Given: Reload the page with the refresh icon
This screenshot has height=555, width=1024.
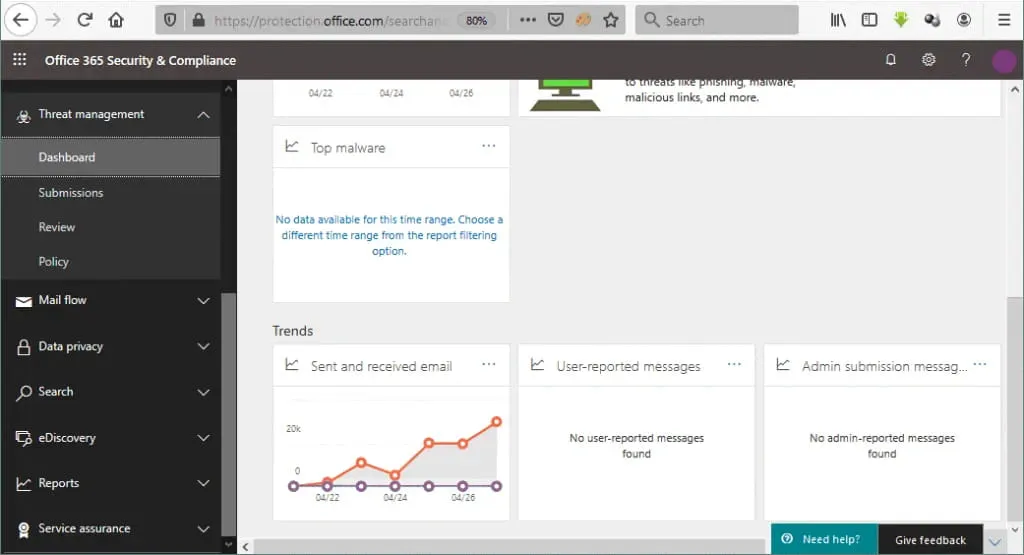Looking at the screenshot, I should tap(84, 20).
